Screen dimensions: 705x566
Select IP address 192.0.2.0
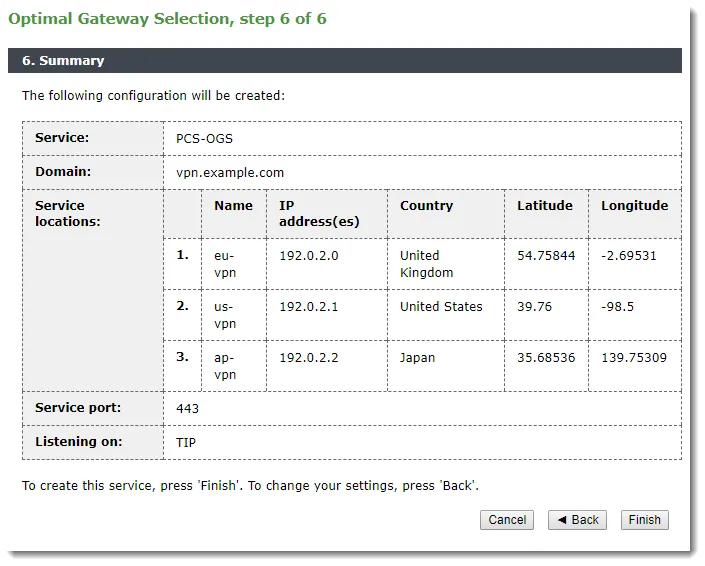coord(308,256)
